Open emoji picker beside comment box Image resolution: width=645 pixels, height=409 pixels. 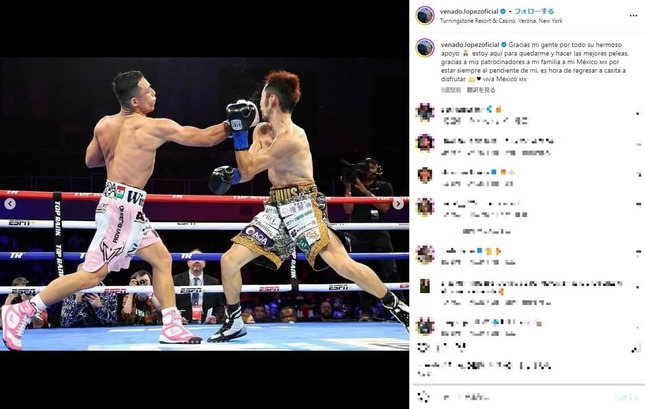click(423, 397)
